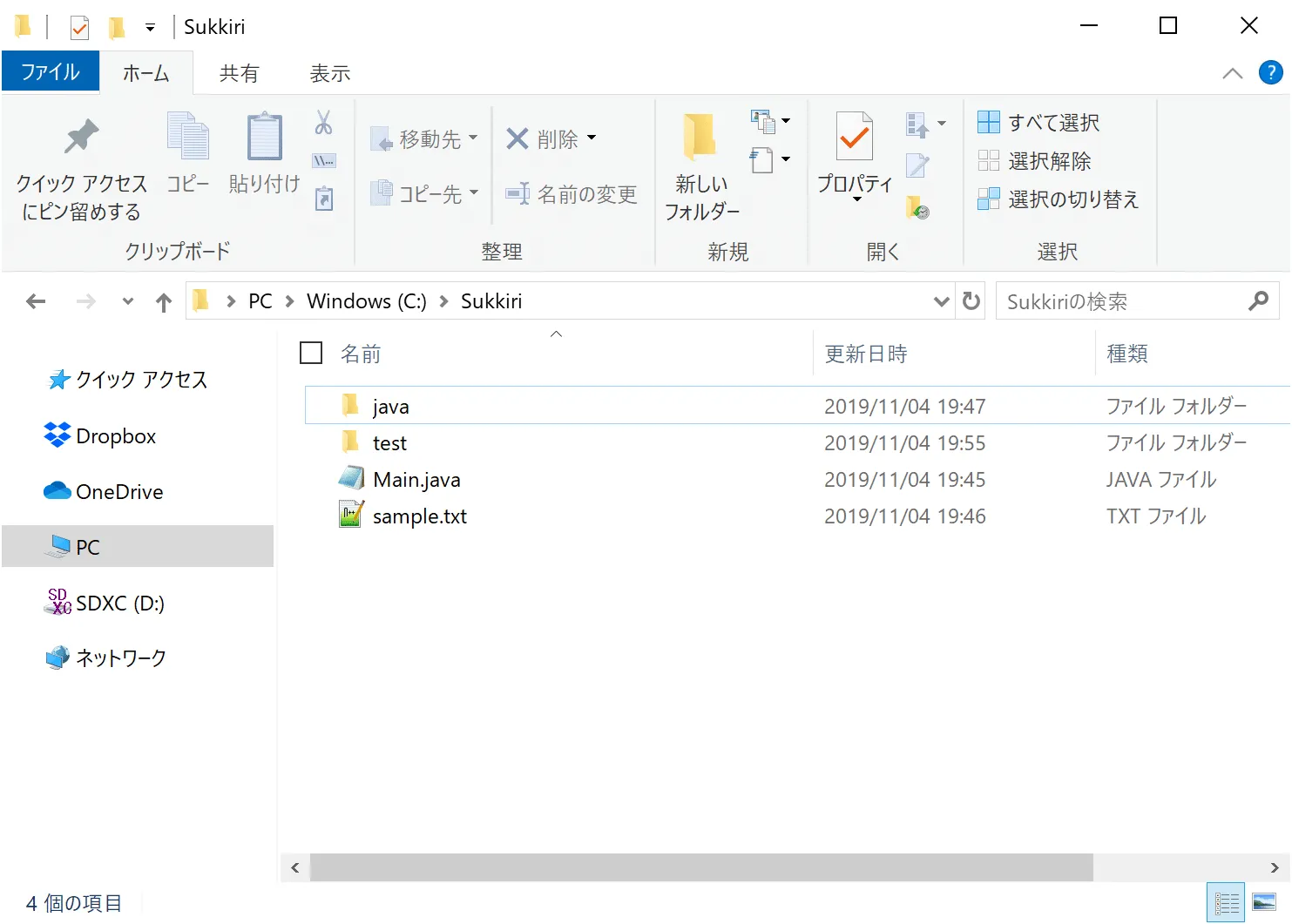Screen dimensions: 1292x924
Task: Open the ファイル menu tab
Action: [x=51, y=71]
